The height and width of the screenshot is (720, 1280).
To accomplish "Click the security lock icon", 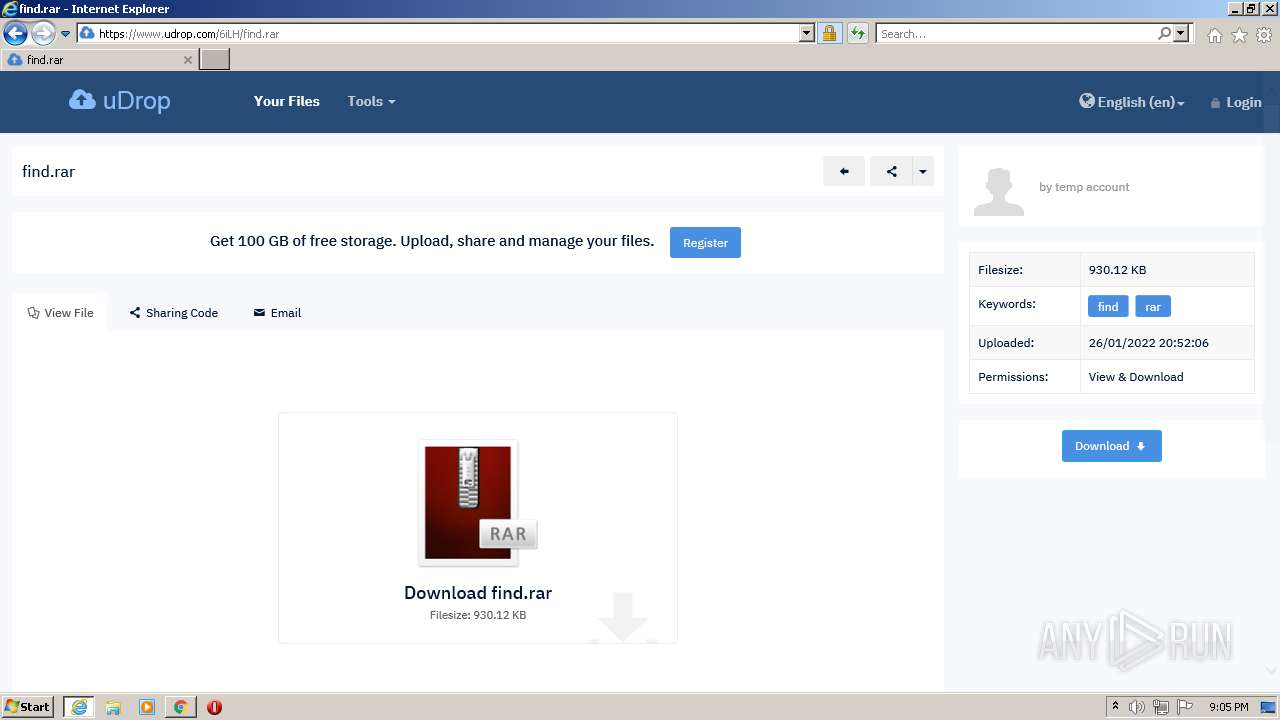I will pos(829,33).
